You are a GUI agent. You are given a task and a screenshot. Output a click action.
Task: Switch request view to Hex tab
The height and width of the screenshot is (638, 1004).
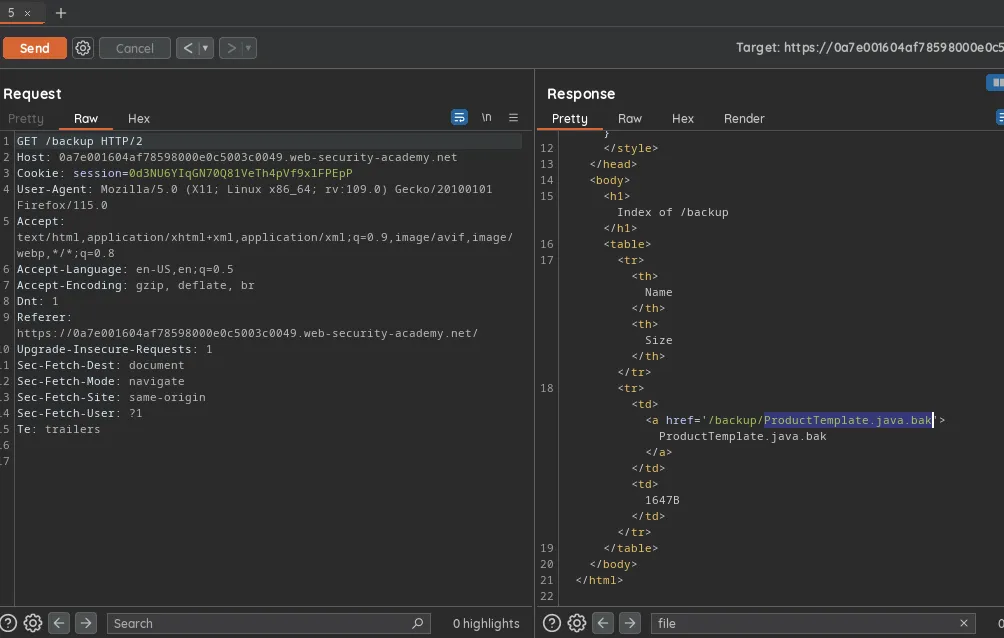(138, 119)
